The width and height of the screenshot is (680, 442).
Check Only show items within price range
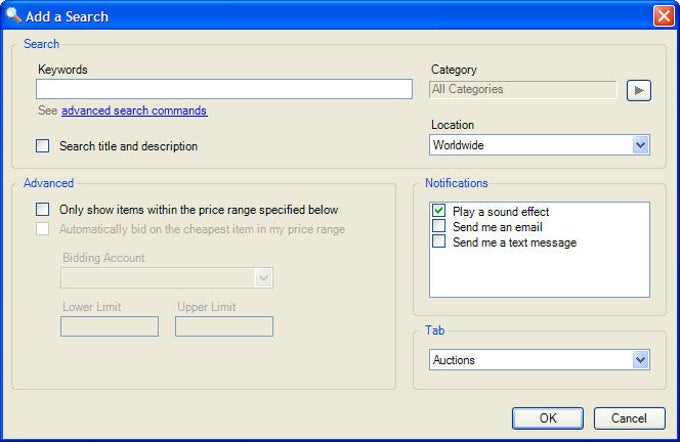coord(43,210)
